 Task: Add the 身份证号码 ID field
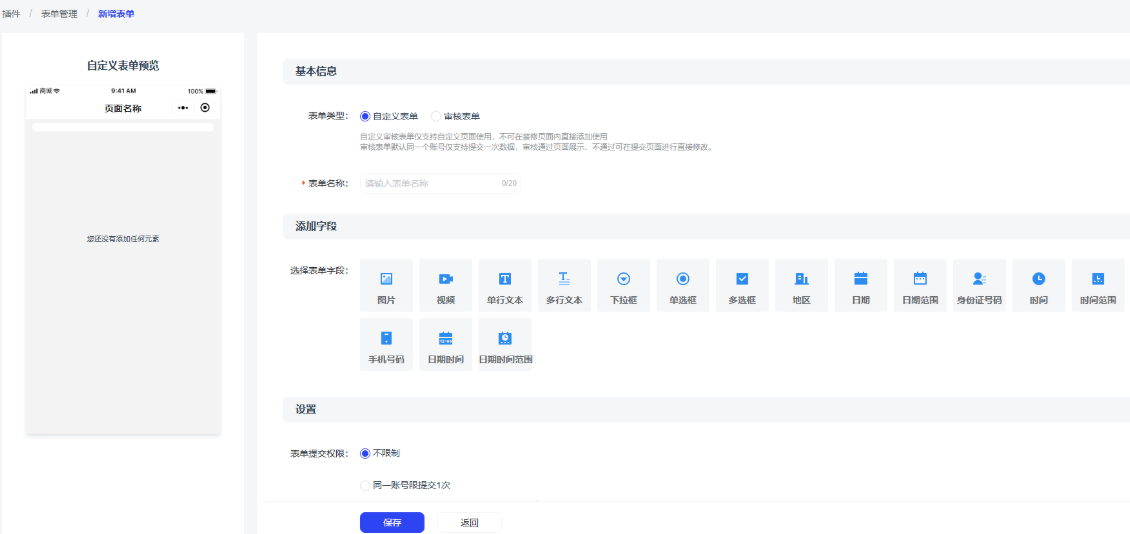979,285
